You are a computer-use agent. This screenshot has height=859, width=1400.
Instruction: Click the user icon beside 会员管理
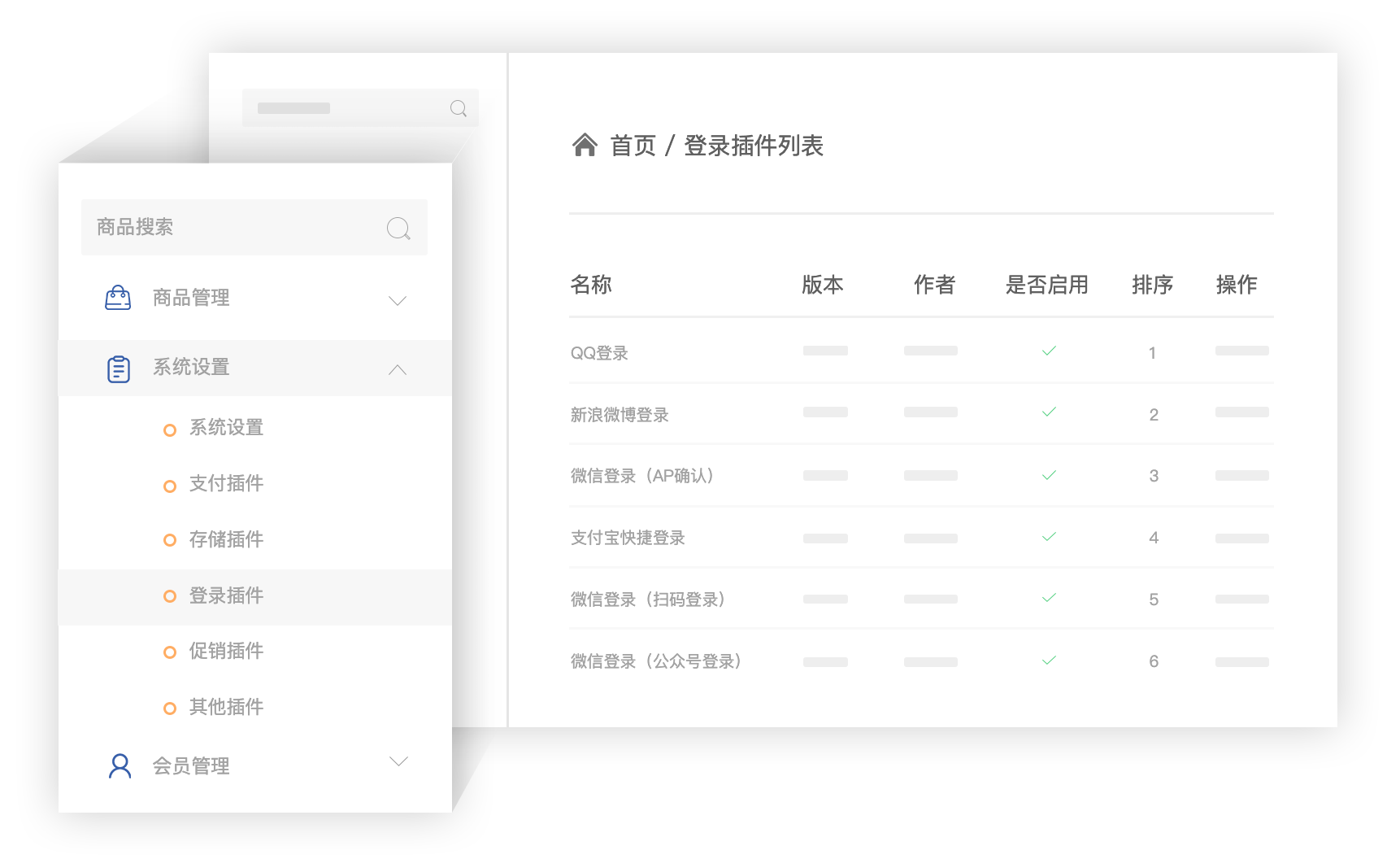[x=120, y=765]
